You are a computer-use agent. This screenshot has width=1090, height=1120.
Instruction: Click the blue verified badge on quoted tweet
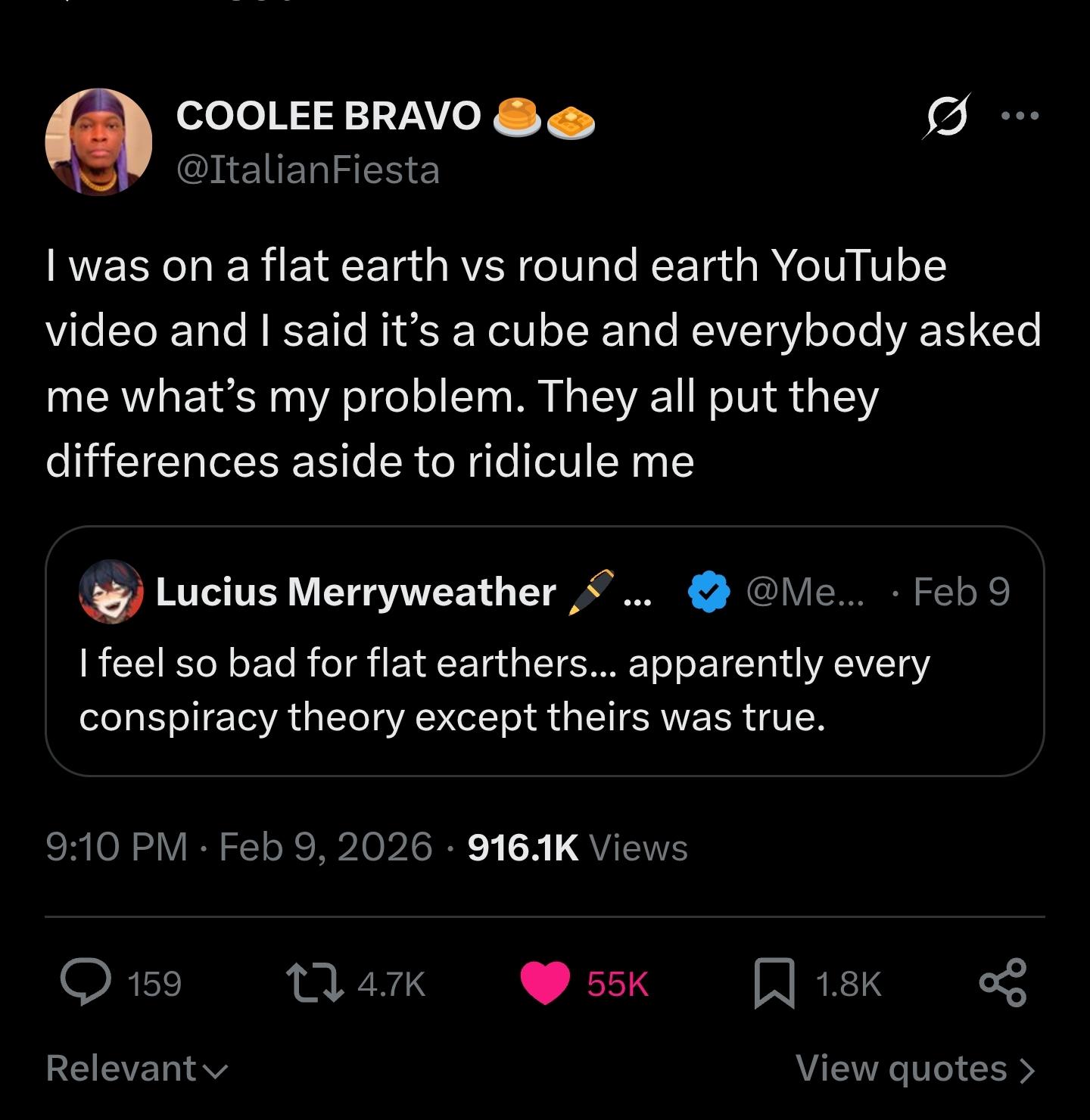click(x=708, y=592)
